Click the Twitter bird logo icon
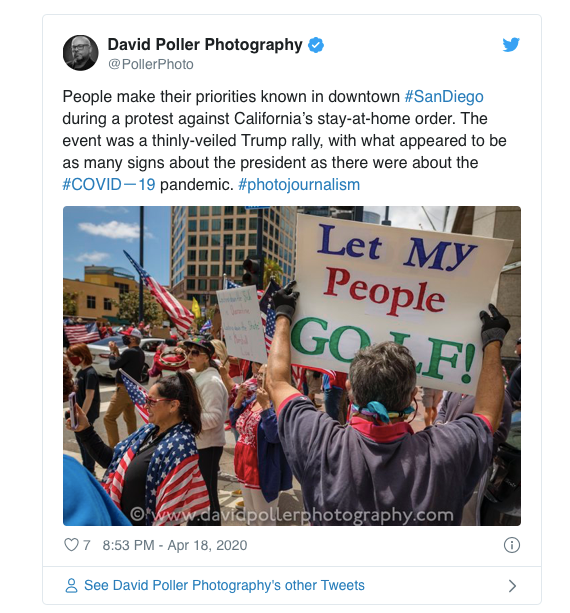The height and width of the screenshot is (613, 570). tap(511, 45)
